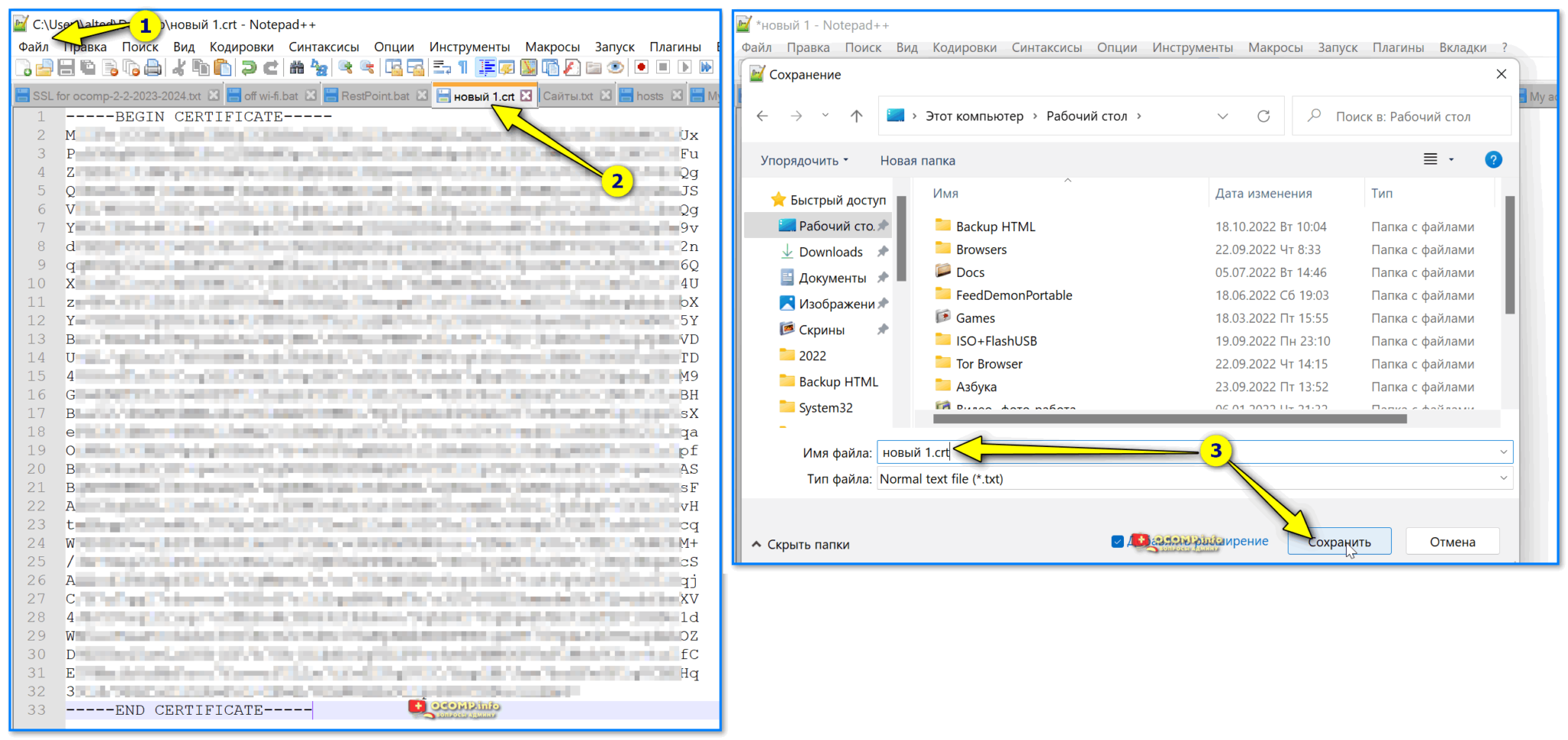Click the play macro icon

(x=684, y=68)
